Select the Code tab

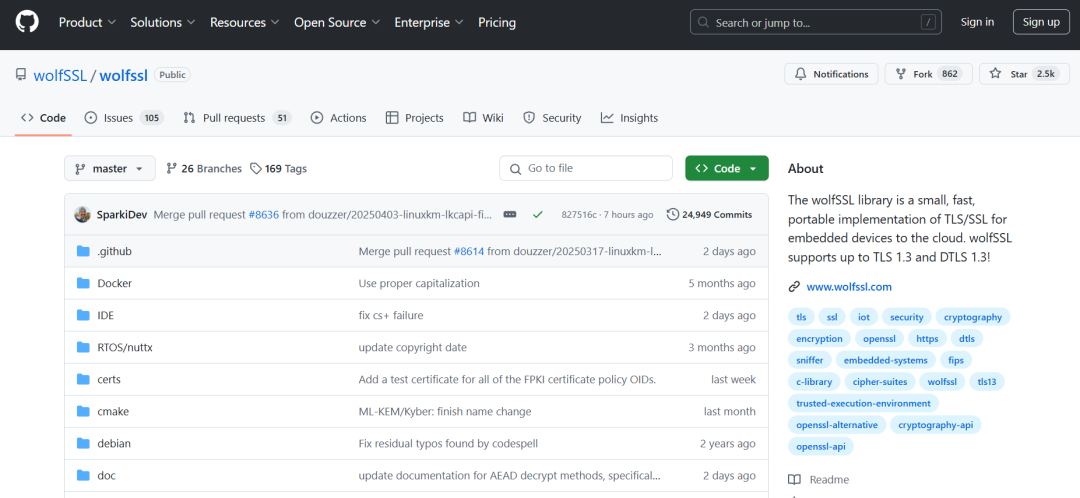tap(43, 118)
